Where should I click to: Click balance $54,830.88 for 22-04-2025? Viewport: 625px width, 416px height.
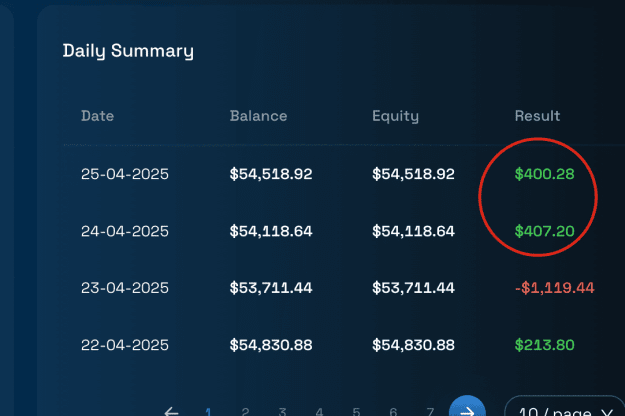click(271, 345)
